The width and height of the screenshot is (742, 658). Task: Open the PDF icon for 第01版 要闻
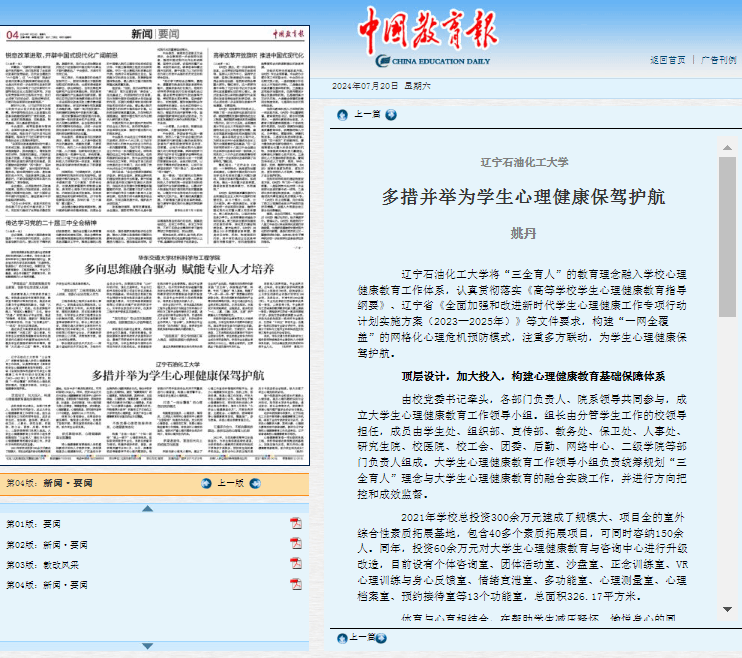tap(295, 524)
